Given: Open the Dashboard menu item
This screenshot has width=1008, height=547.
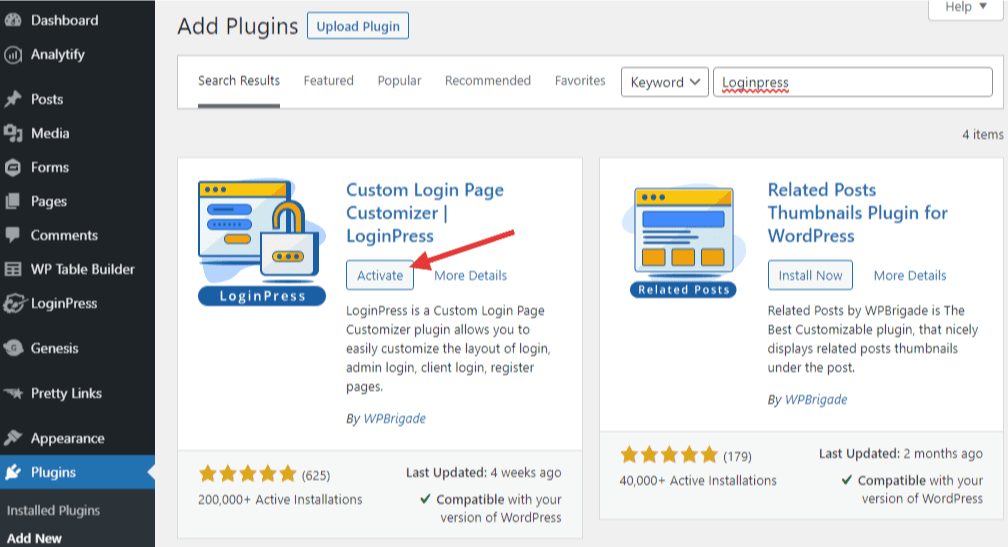Looking at the screenshot, I should [64, 20].
